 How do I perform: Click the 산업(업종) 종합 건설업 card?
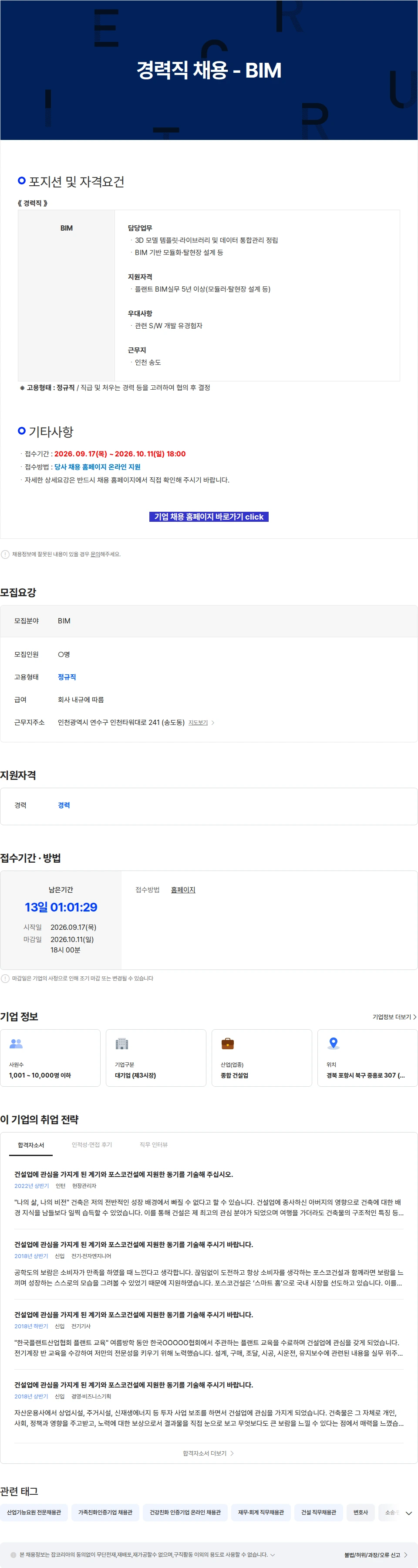point(262,1057)
